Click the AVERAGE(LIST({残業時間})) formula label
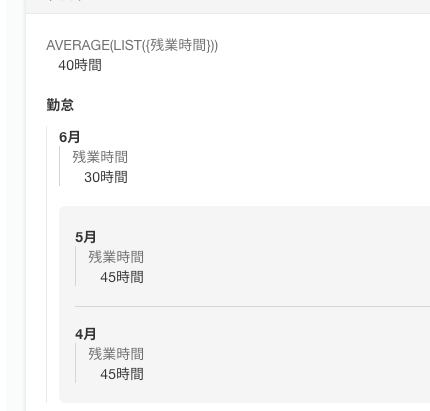This screenshot has width=430, height=411. click(132, 45)
